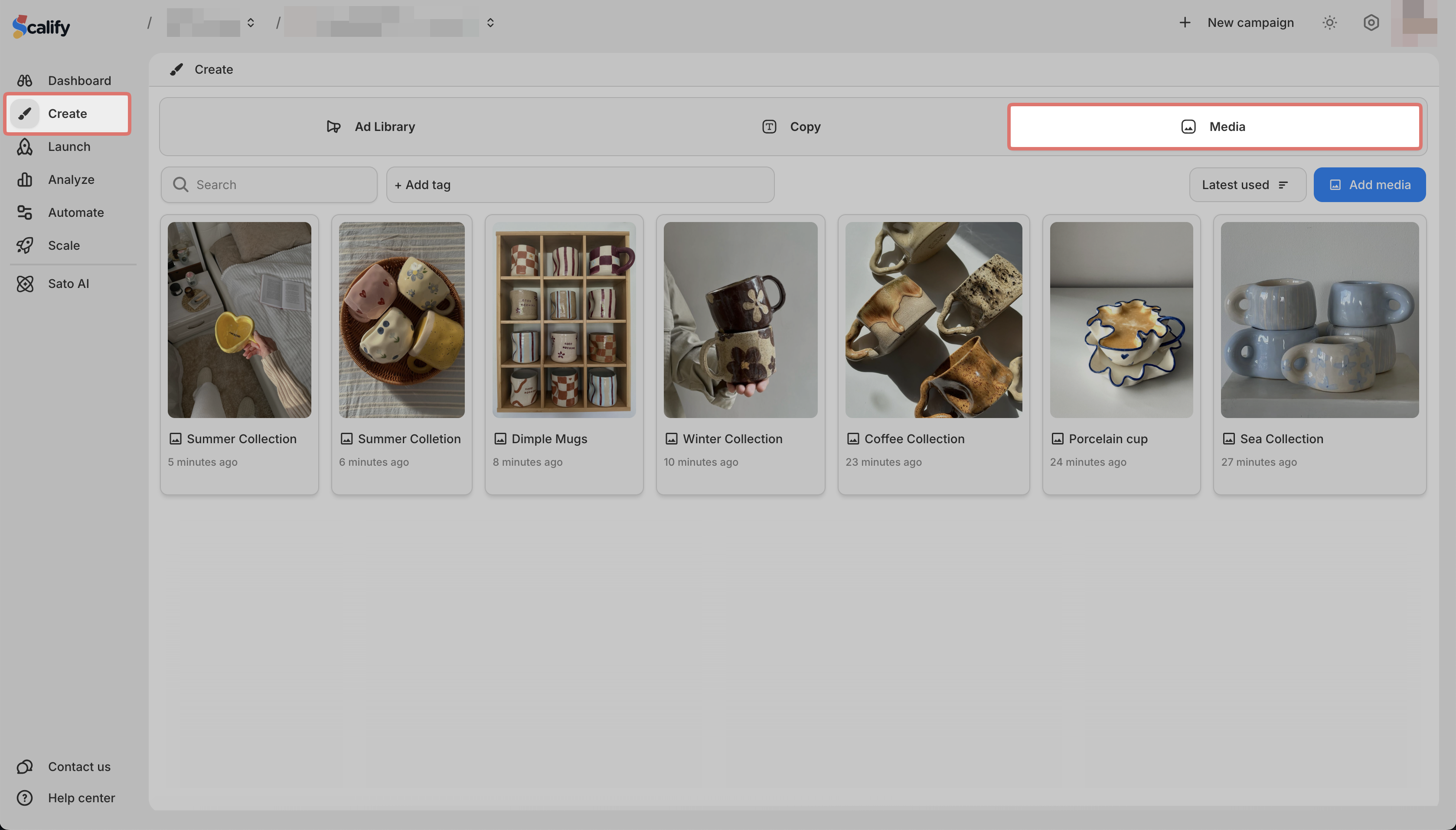Image resolution: width=1456 pixels, height=830 pixels.
Task: Toggle light/dark theme sun icon
Action: [1329, 23]
